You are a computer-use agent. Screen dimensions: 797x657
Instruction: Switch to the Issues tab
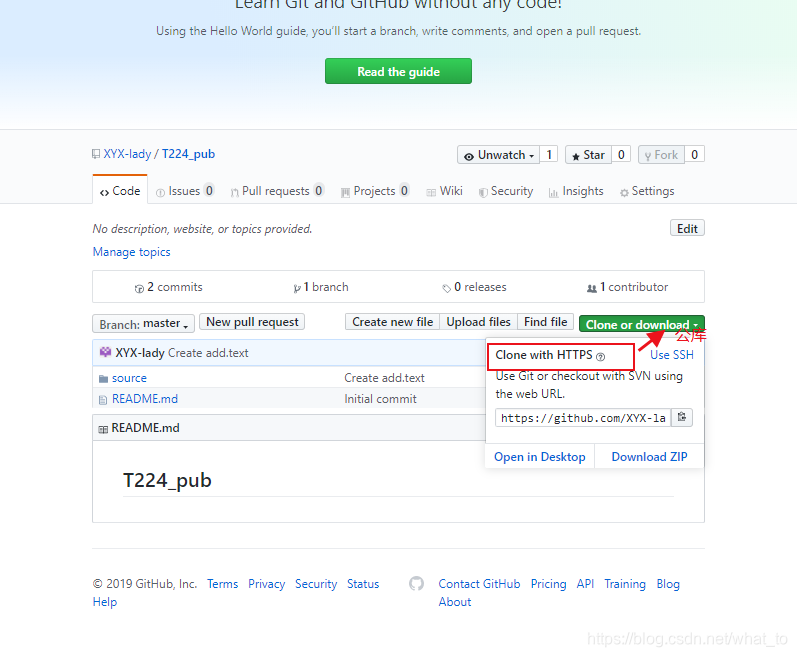coord(185,191)
